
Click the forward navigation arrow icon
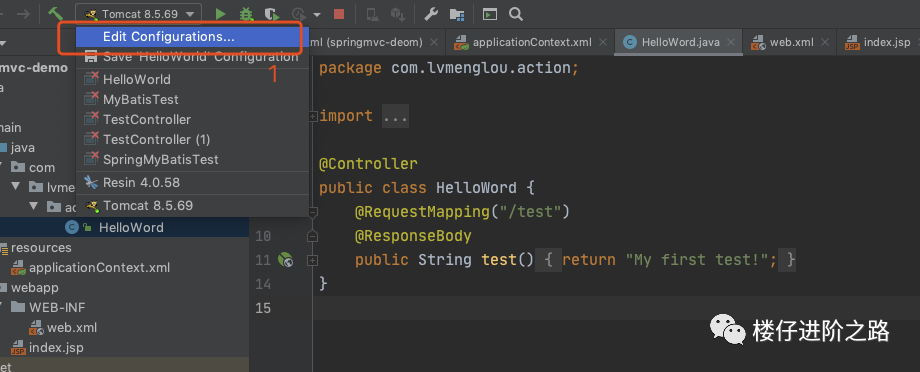click(x=24, y=13)
